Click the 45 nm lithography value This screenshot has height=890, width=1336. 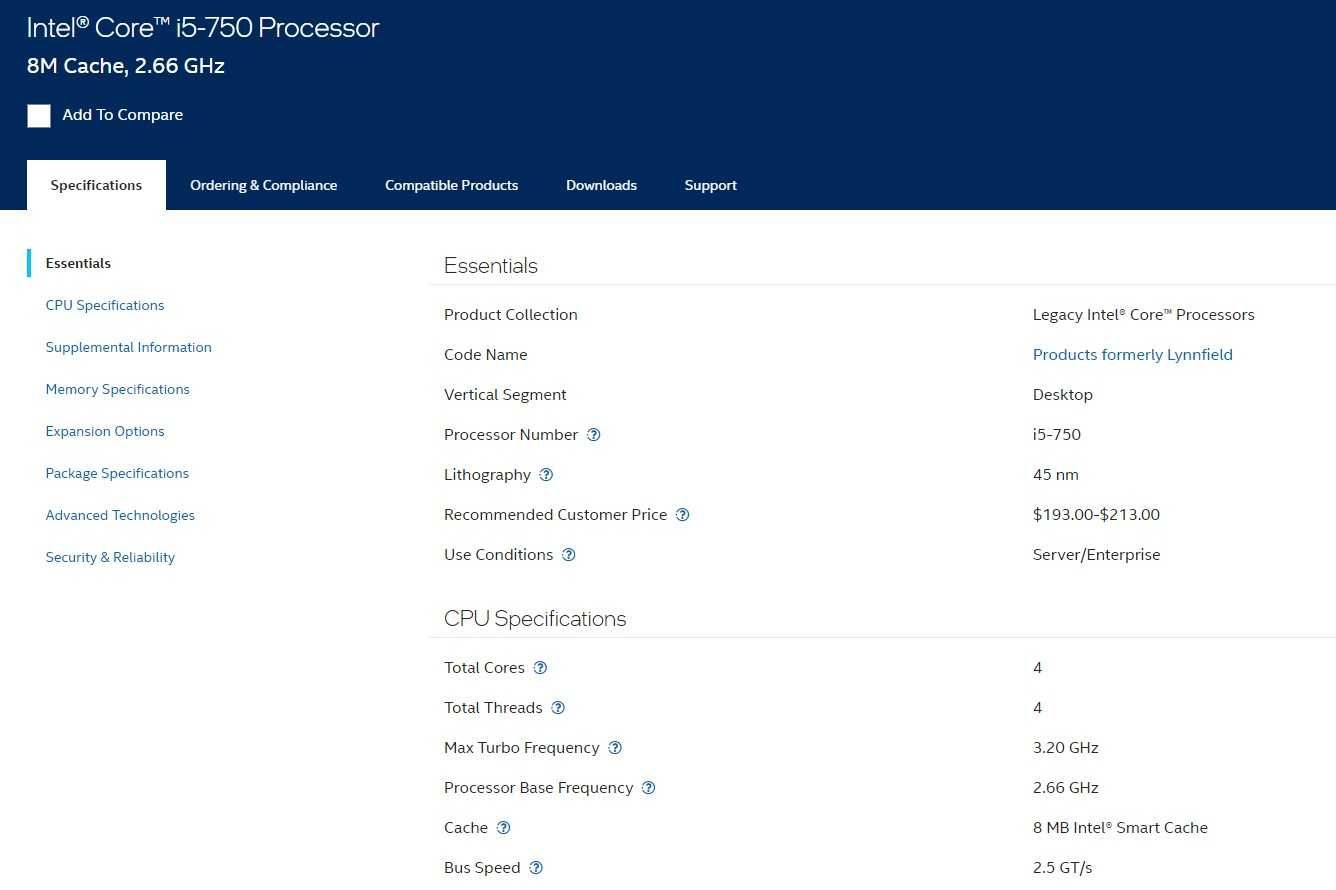pyautogui.click(x=1055, y=475)
